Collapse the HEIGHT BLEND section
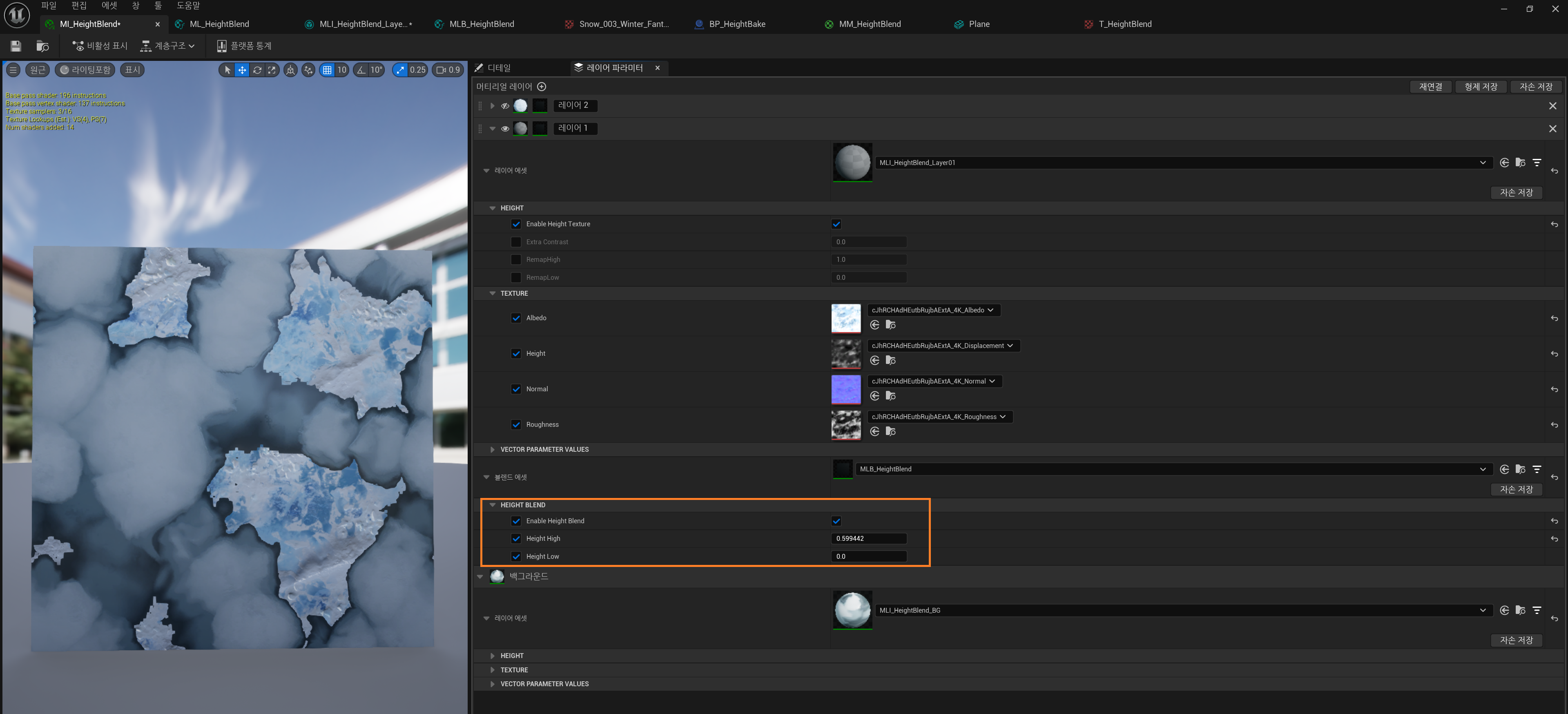 493,504
